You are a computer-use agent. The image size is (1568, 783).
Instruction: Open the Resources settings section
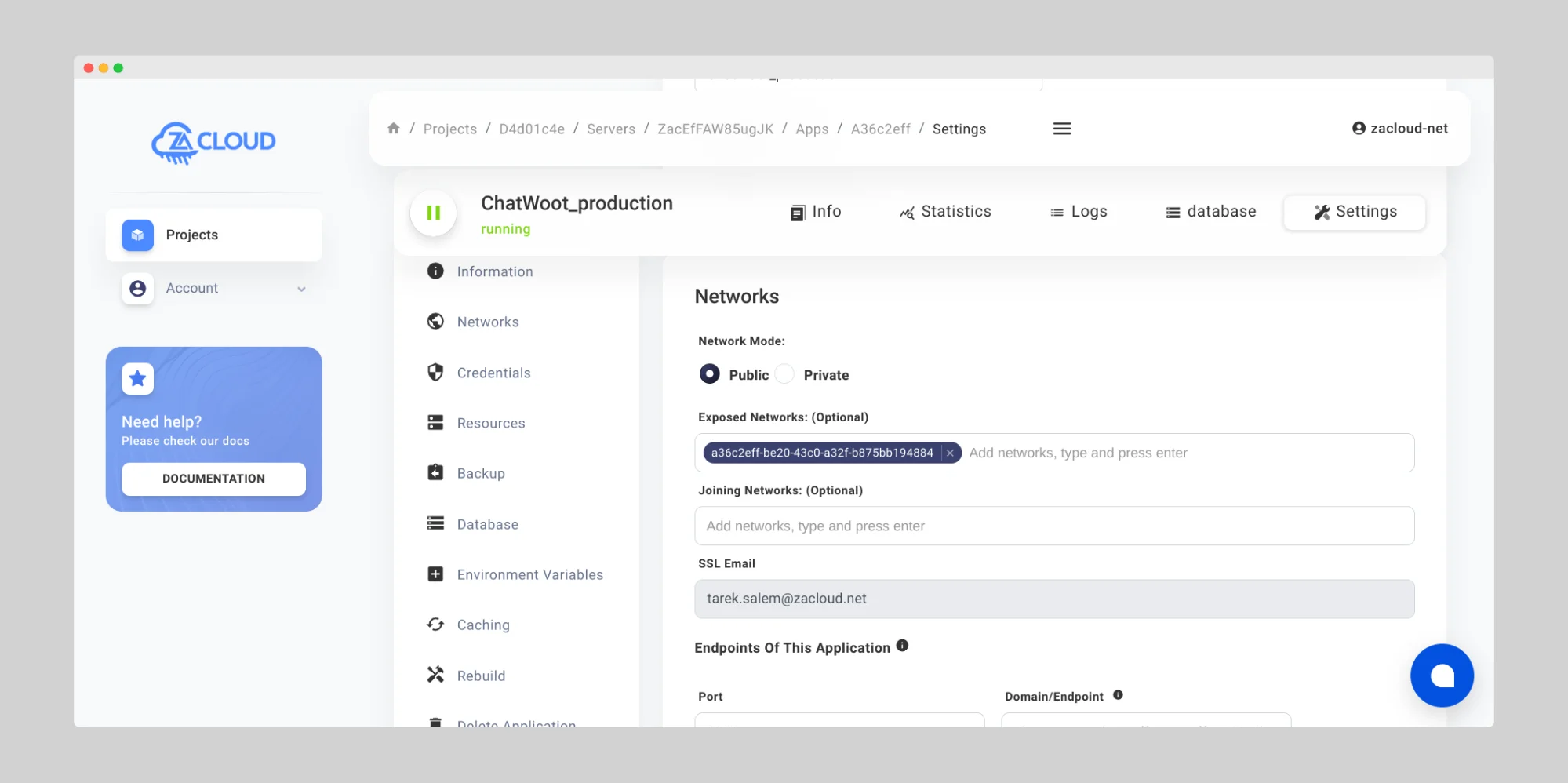point(490,423)
